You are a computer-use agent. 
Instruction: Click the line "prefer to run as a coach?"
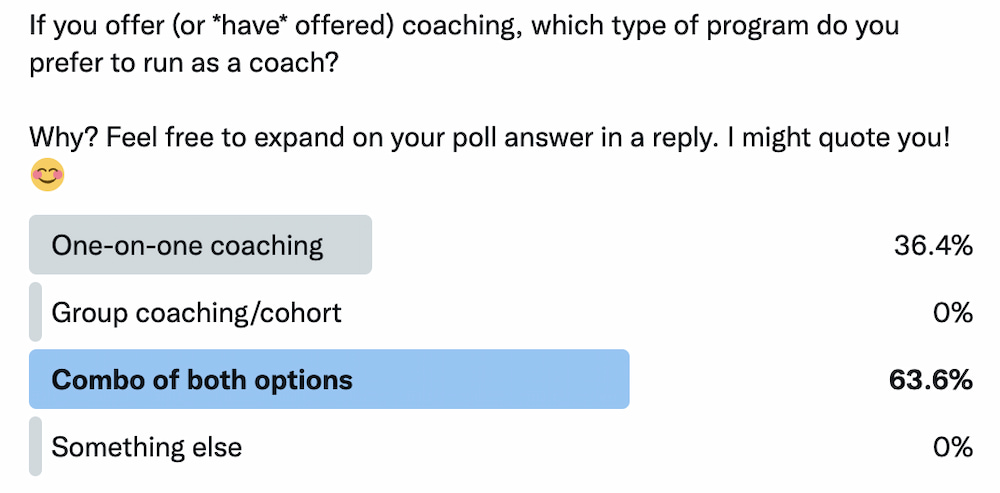[183, 66]
